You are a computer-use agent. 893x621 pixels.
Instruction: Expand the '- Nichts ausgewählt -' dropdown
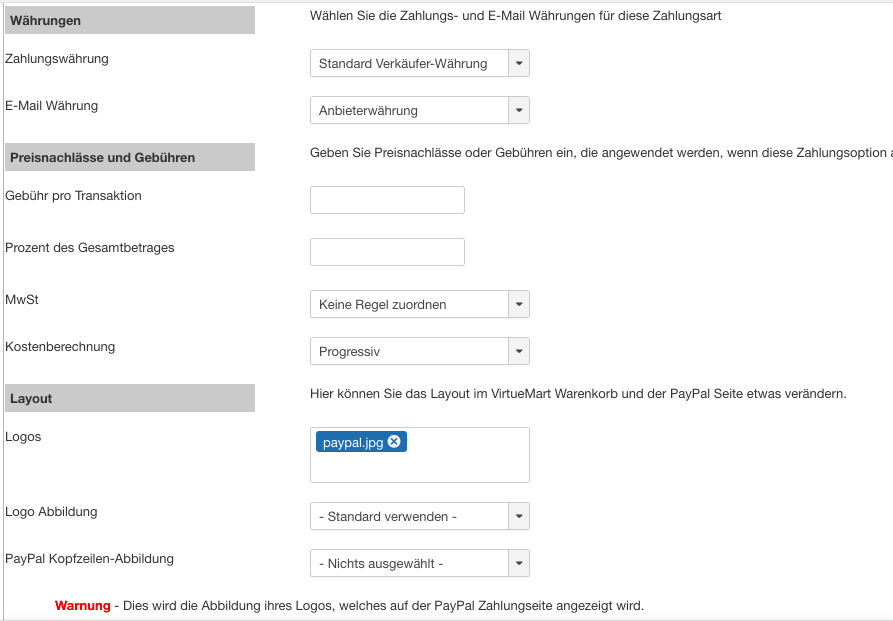click(x=419, y=564)
